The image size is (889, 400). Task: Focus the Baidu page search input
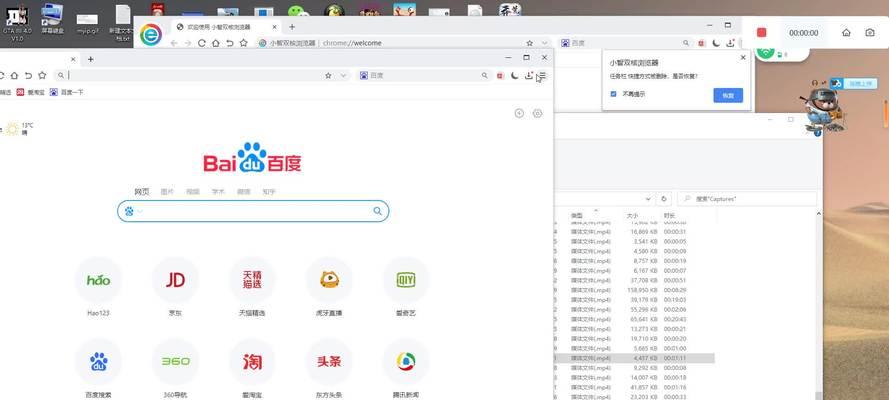coord(253,211)
